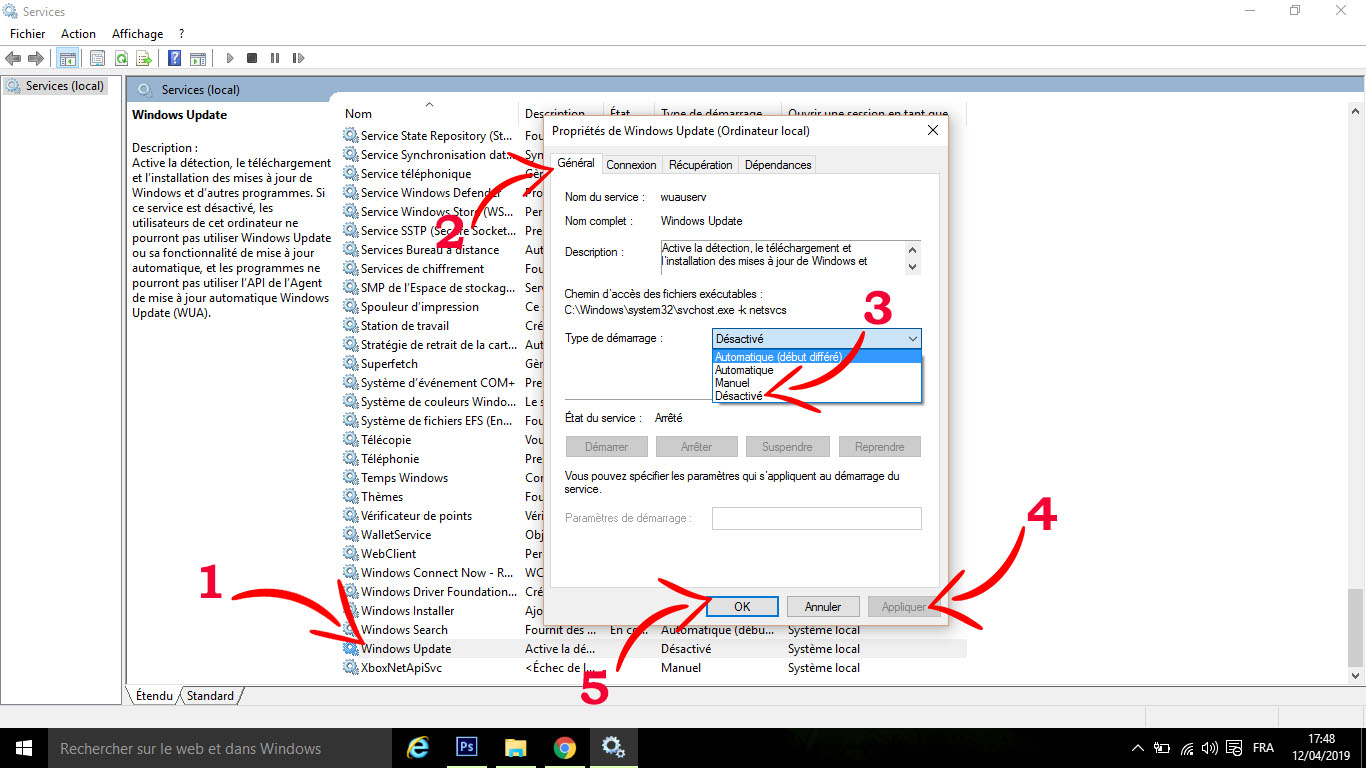Click the Arrêter service button

697,447
